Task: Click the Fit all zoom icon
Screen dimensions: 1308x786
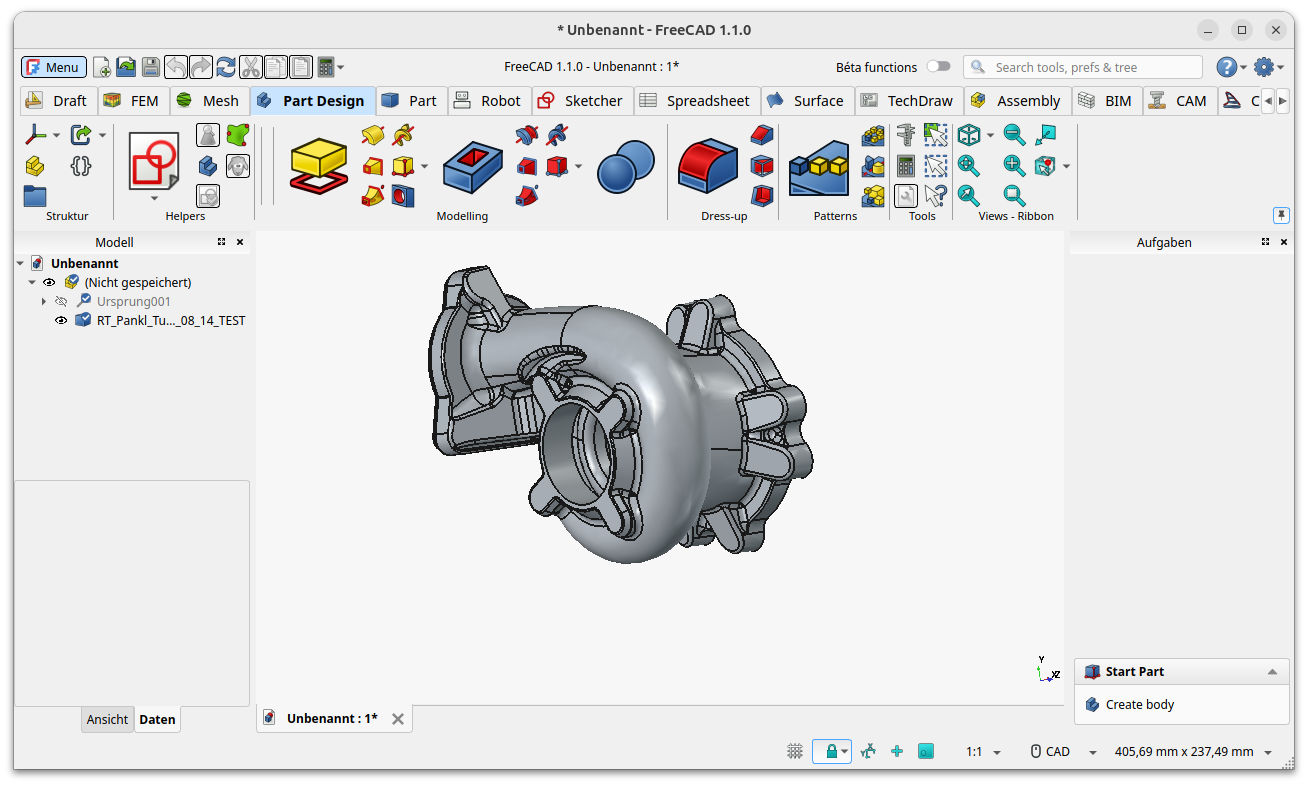Action: click(968, 165)
